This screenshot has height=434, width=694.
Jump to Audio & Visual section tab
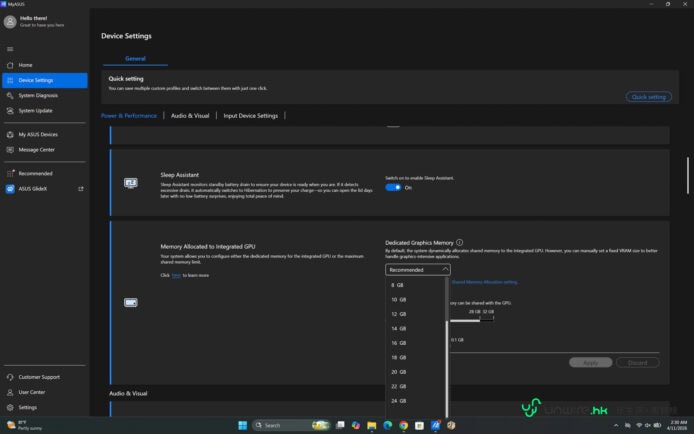190,116
